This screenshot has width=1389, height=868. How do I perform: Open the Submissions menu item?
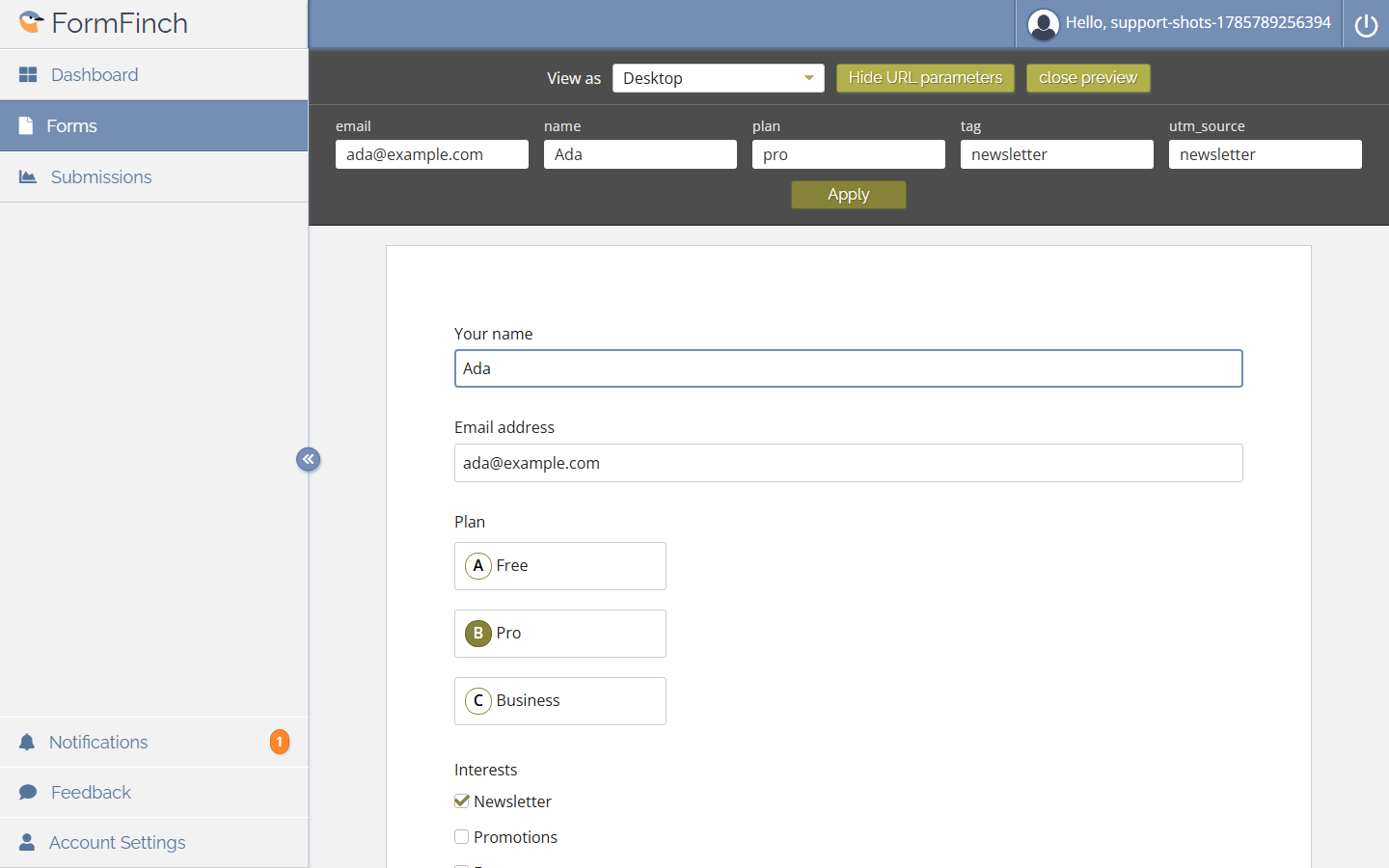154,176
